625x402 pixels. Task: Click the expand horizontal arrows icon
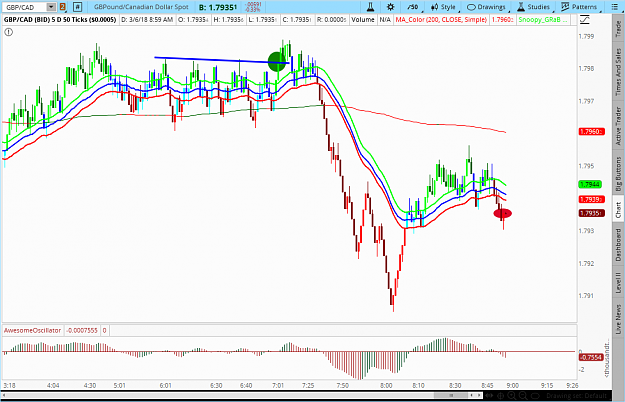pyautogui.click(x=489, y=396)
